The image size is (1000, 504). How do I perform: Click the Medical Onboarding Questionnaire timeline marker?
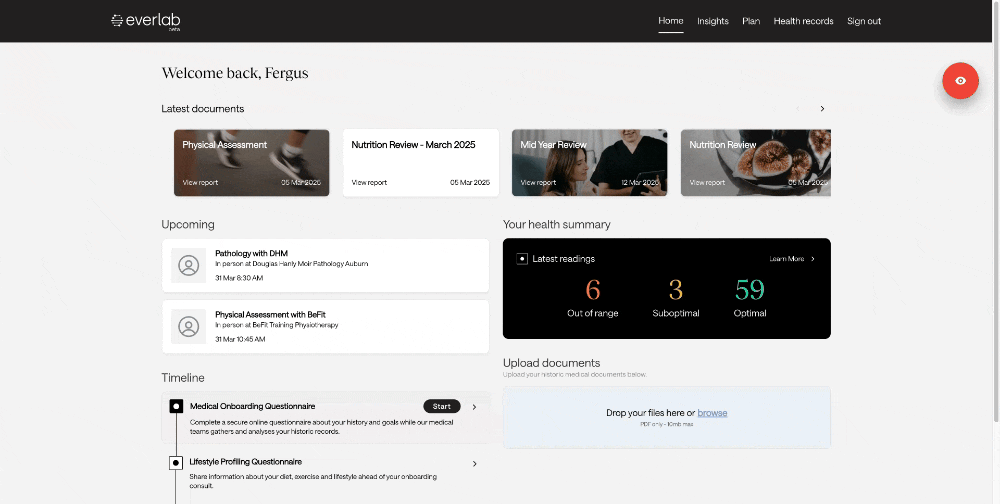[176, 406]
